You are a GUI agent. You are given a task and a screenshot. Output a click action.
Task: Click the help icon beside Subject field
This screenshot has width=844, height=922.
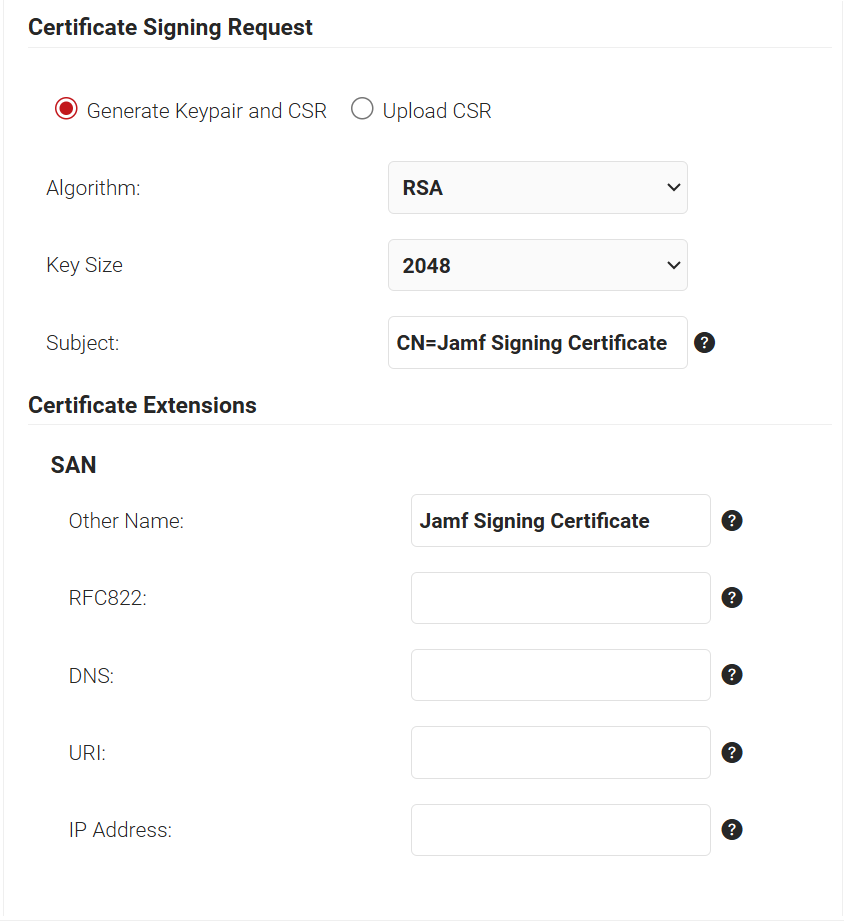tap(704, 343)
